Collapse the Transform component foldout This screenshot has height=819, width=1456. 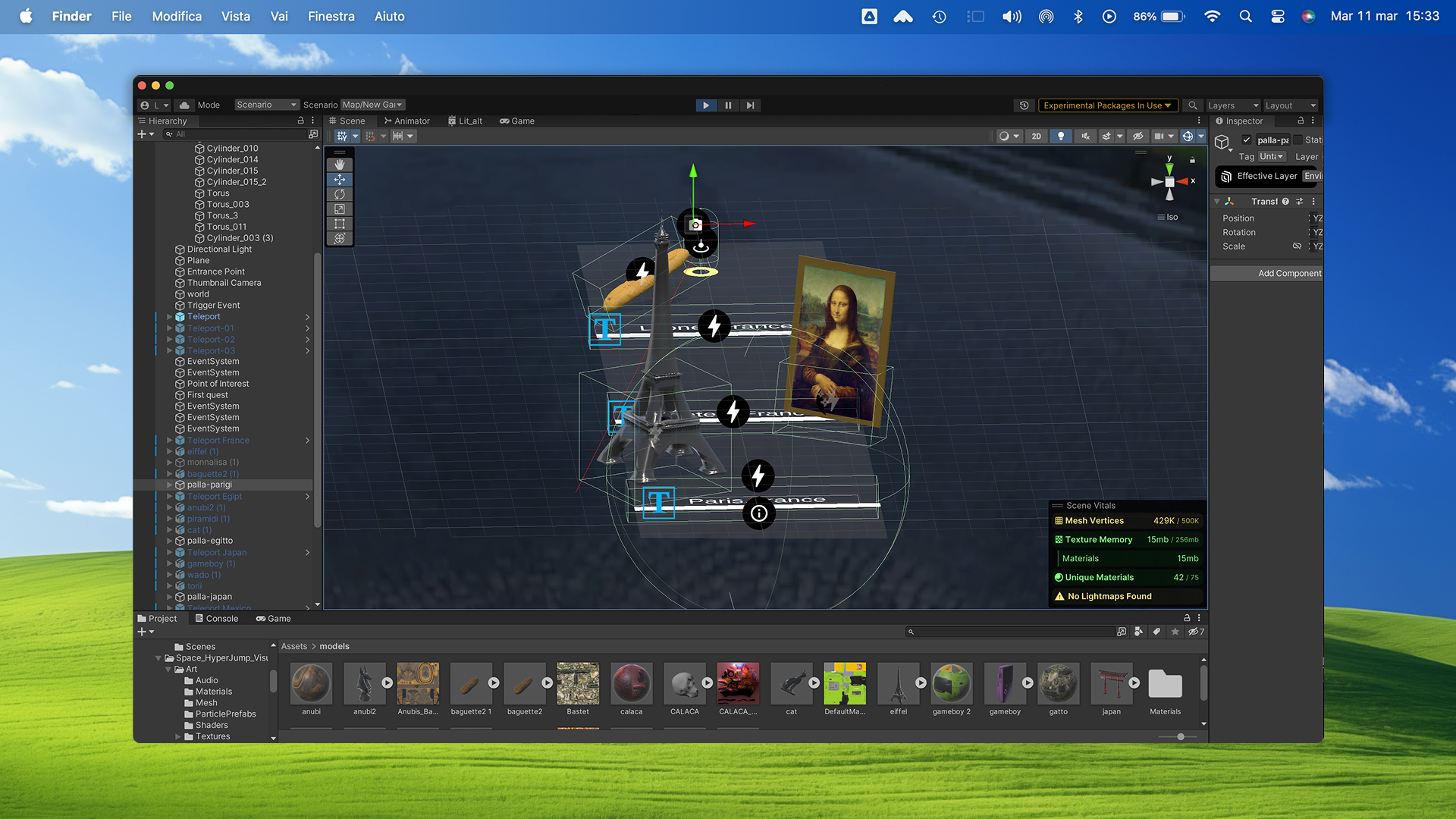1217,202
